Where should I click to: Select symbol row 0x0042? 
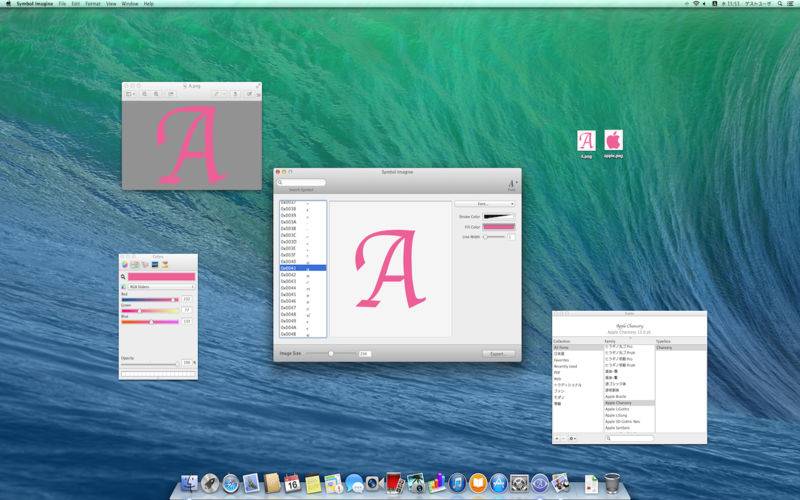(x=303, y=274)
